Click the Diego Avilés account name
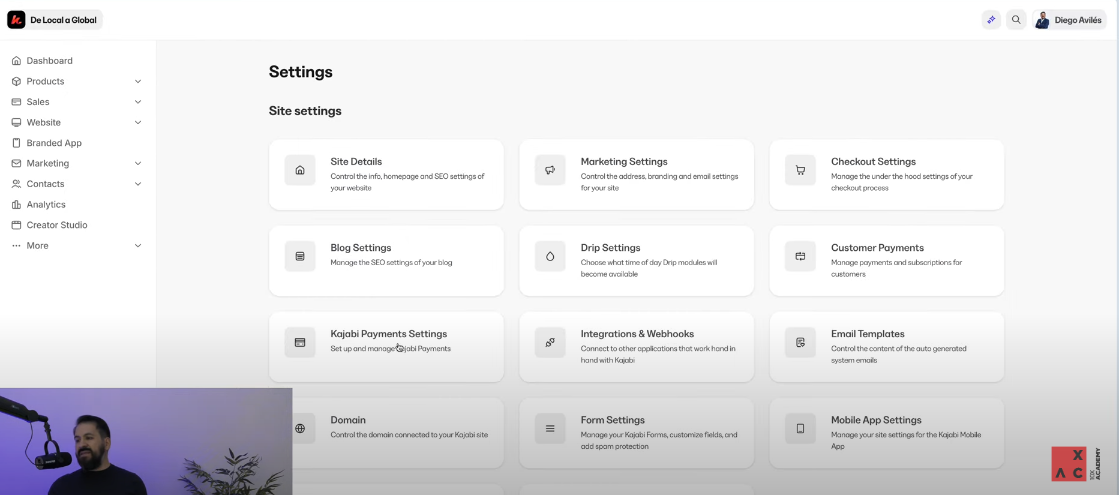This screenshot has width=1119, height=495. pos(1078,20)
